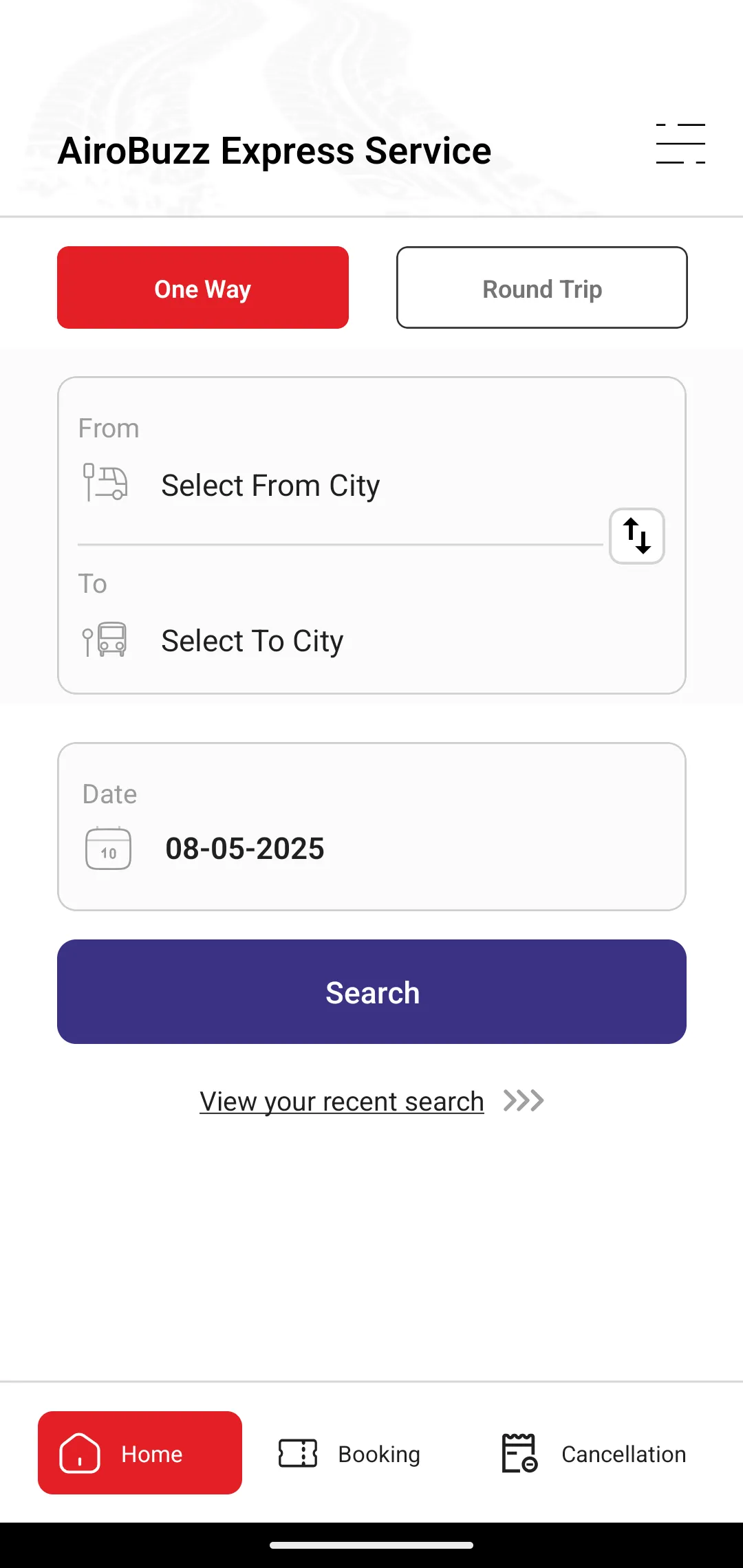Image resolution: width=743 pixels, height=1568 pixels.
Task: Click the calendar icon beside date
Action: click(108, 849)
